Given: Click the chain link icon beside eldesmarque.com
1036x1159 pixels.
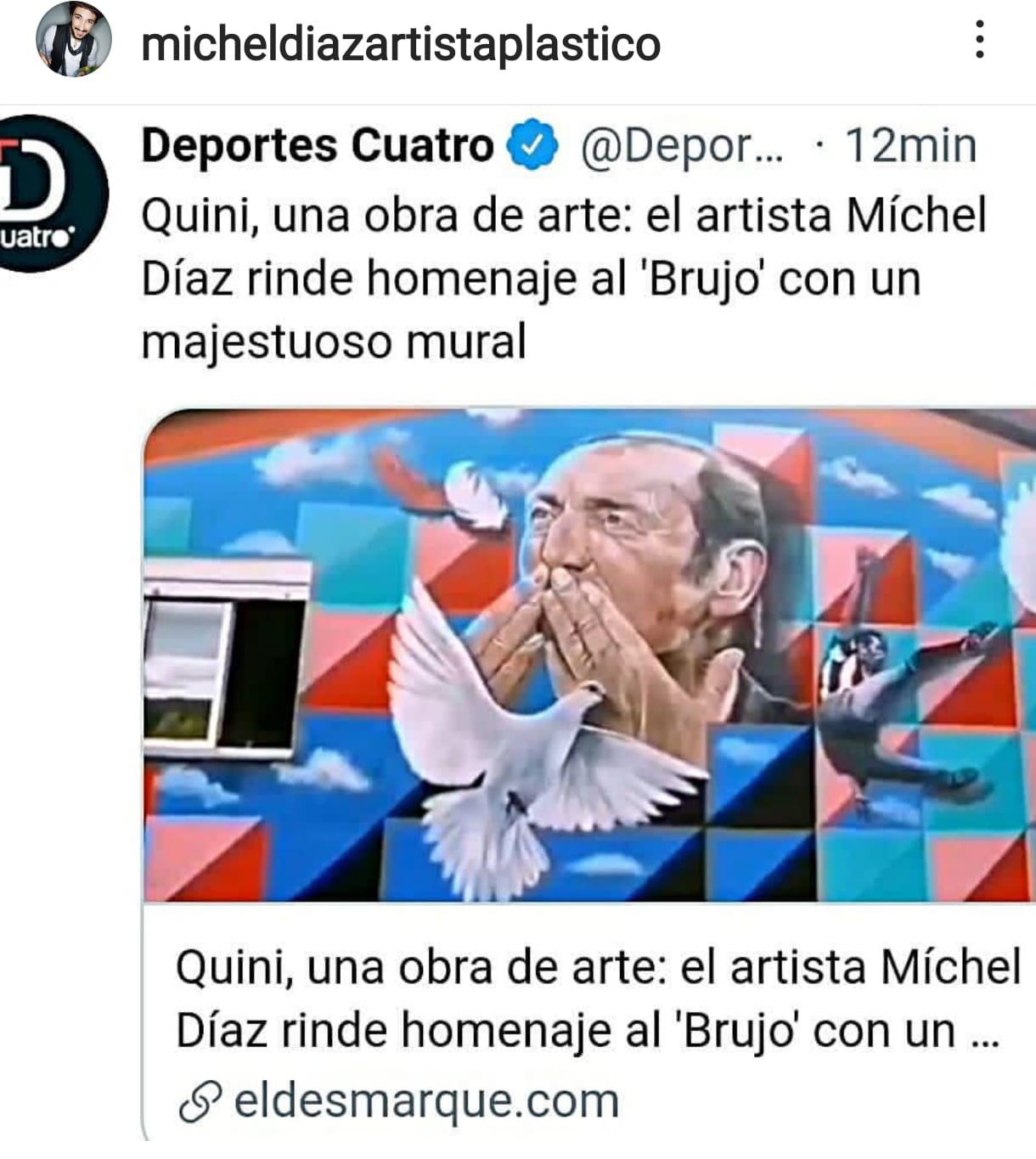Looking at the screenshot, I should coord(200,1103).
